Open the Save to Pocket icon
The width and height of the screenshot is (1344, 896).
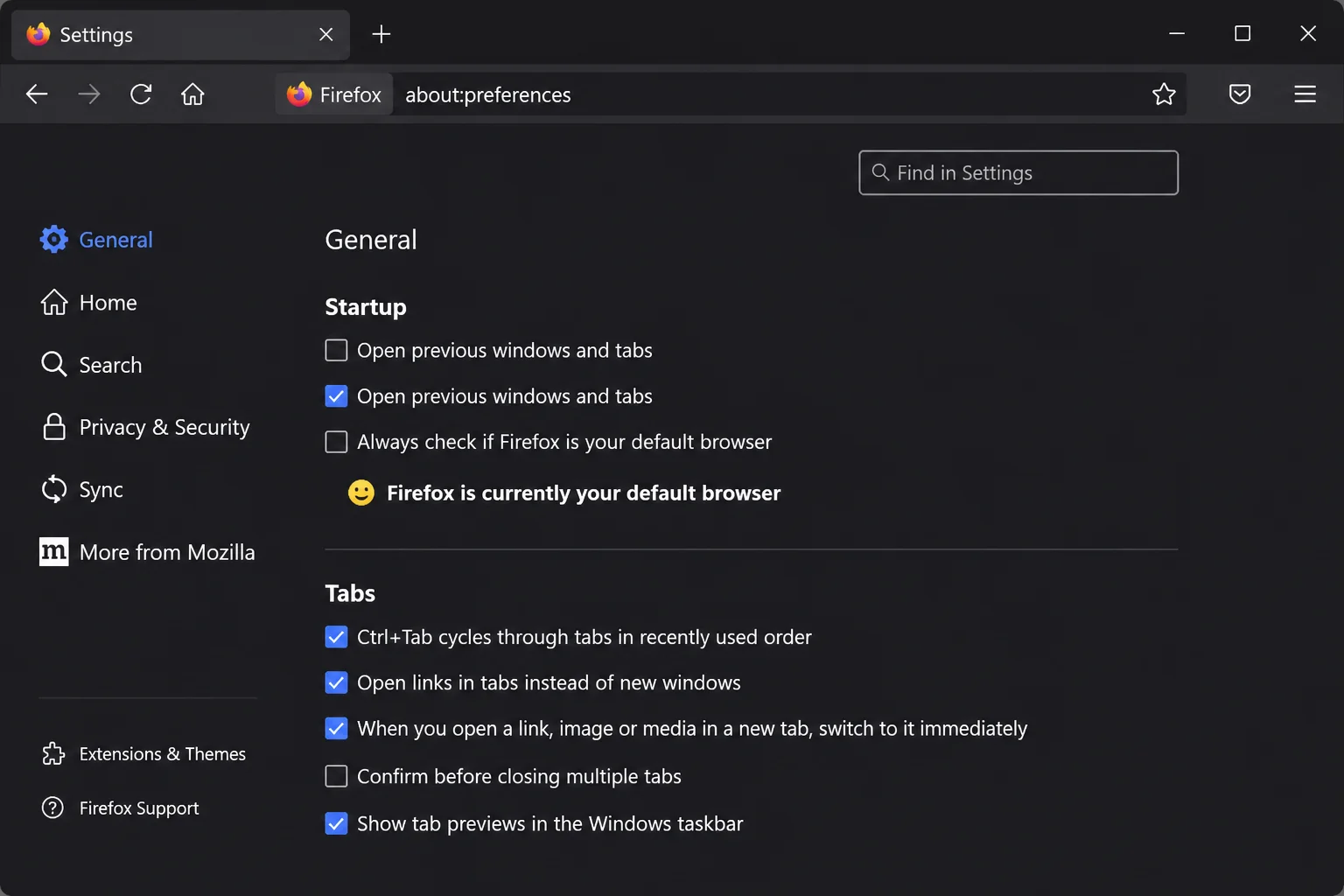1240,94
